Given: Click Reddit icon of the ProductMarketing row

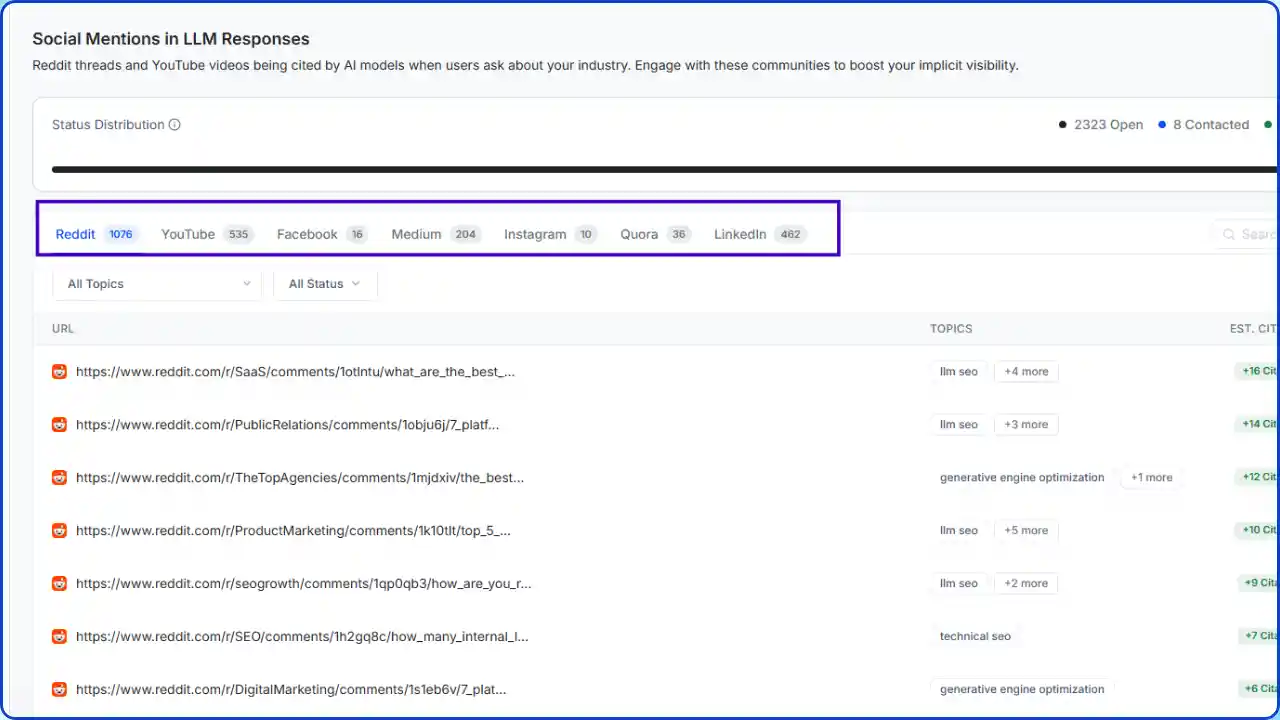Looking at the screenshot, I should point(59,530).
